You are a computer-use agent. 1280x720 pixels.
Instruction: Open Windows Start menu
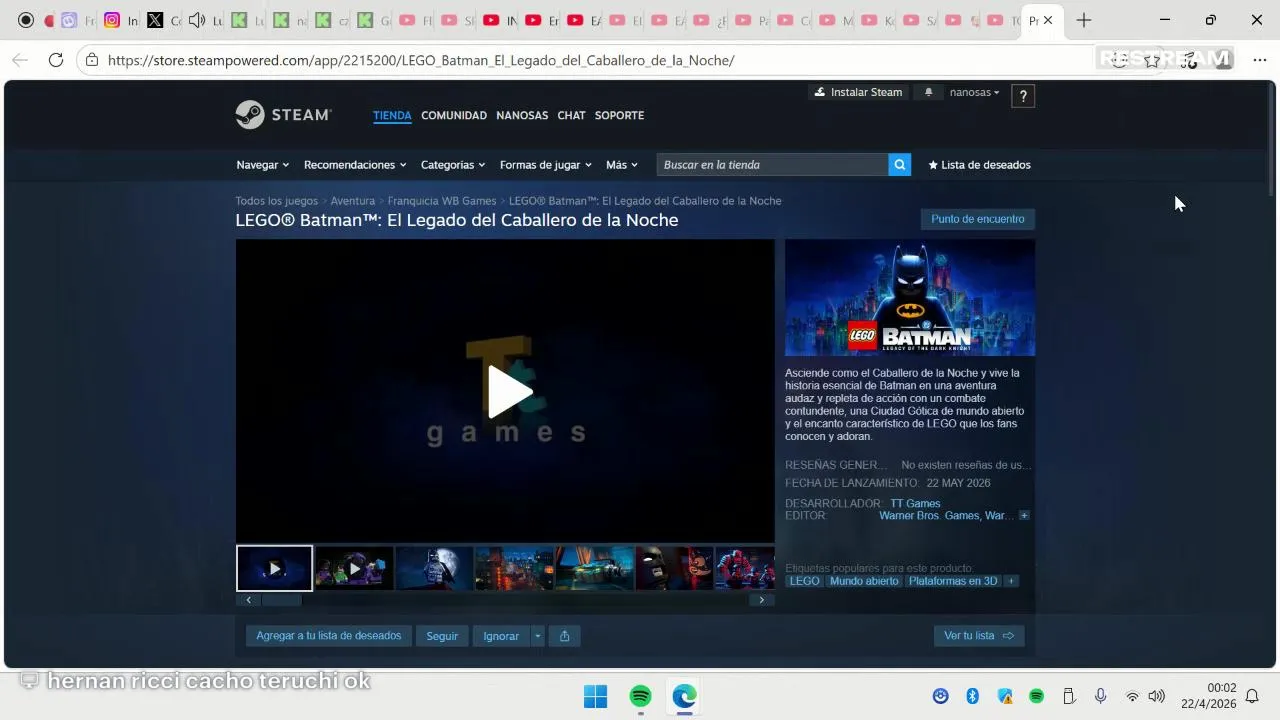point(595,696)
